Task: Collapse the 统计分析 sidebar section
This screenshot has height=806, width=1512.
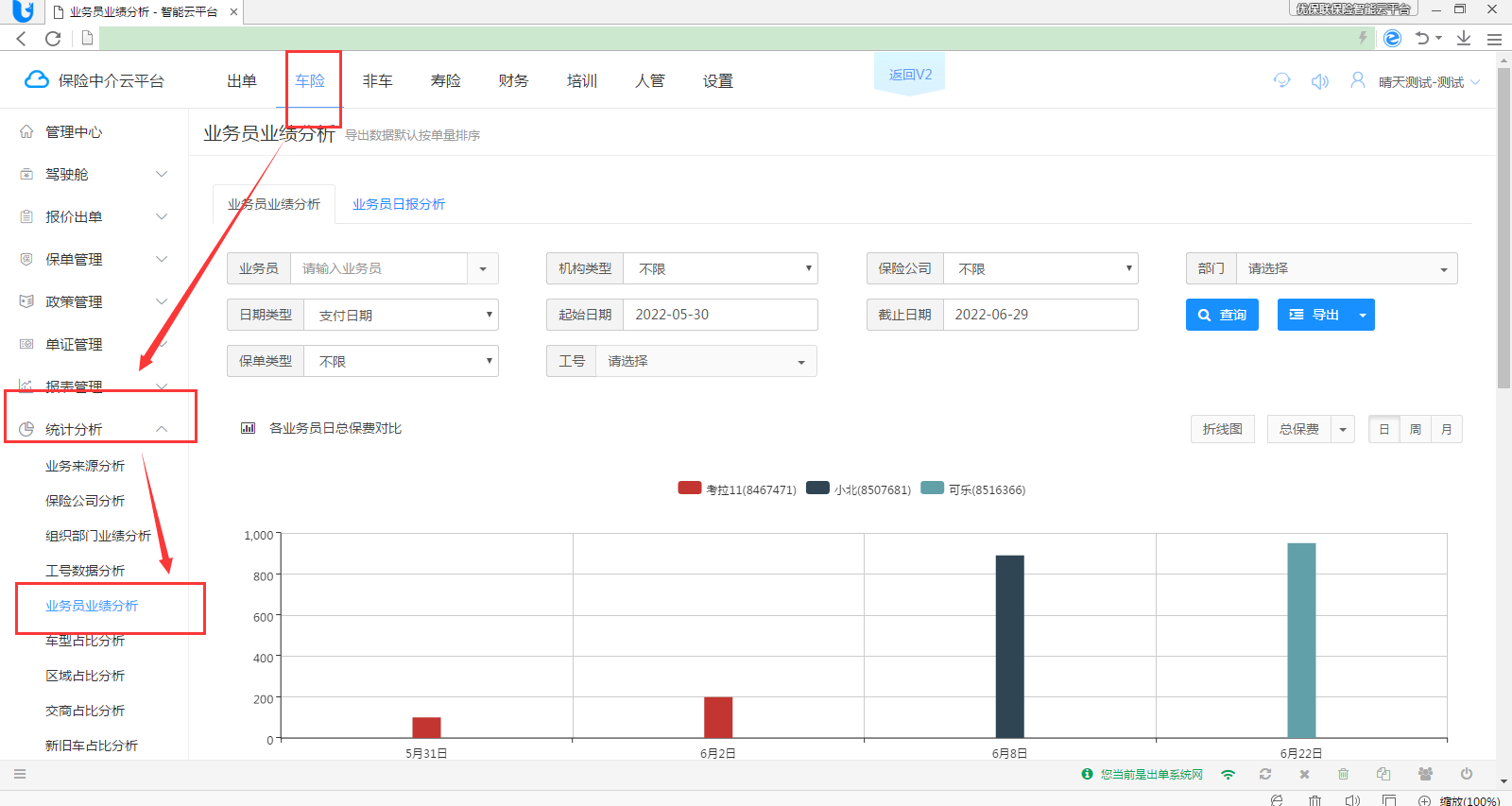Action: click(x=162, y=429)
